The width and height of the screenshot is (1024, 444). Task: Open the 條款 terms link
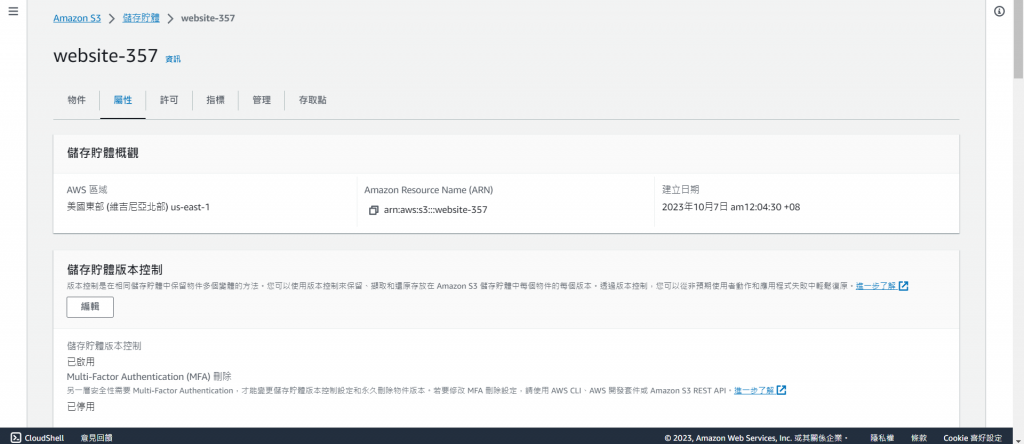pyautogui.click(x=919, y=437)
